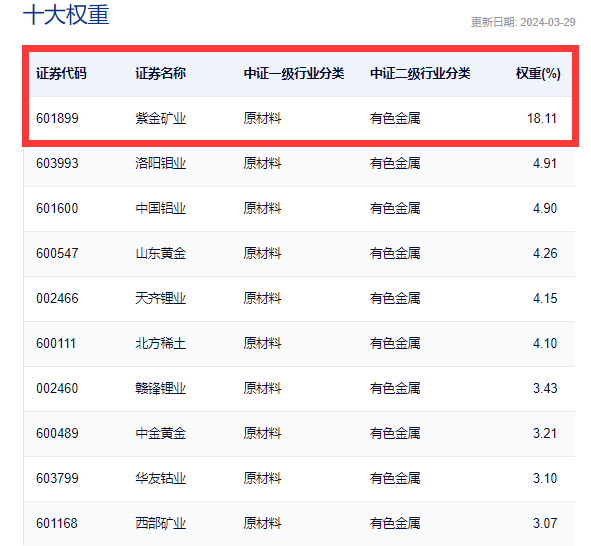Click 原材料 in the 北方稀土 row
Image resolution: width=591 pixels, height=546 pixels.
[x=262, y=343]
